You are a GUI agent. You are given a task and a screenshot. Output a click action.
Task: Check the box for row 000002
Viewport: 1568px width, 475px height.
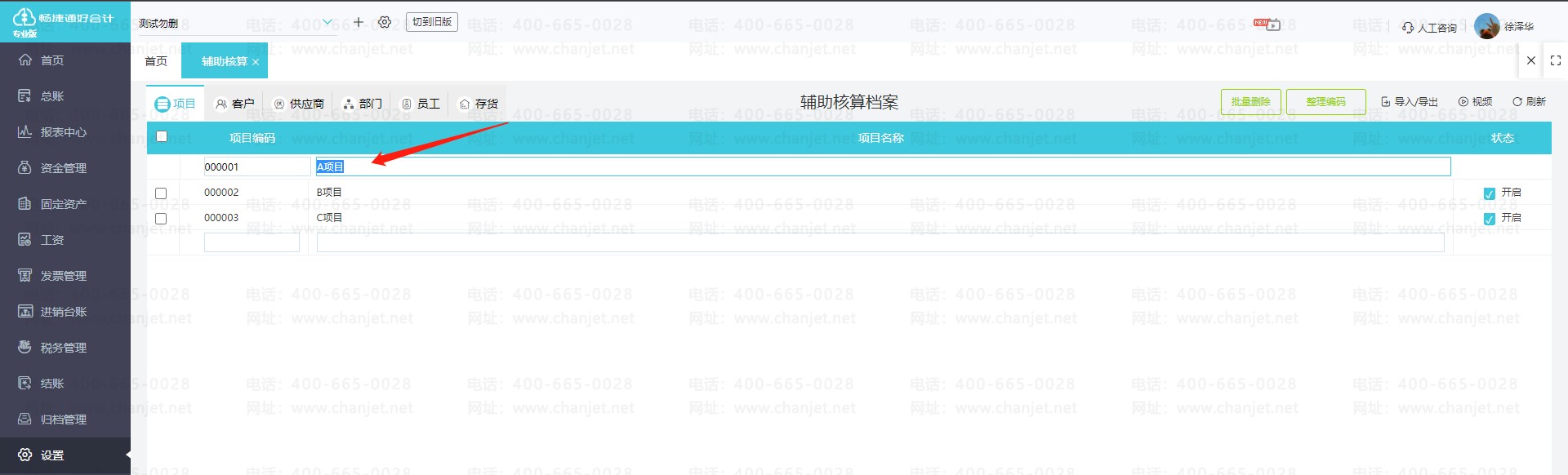(x=161, y=193)
